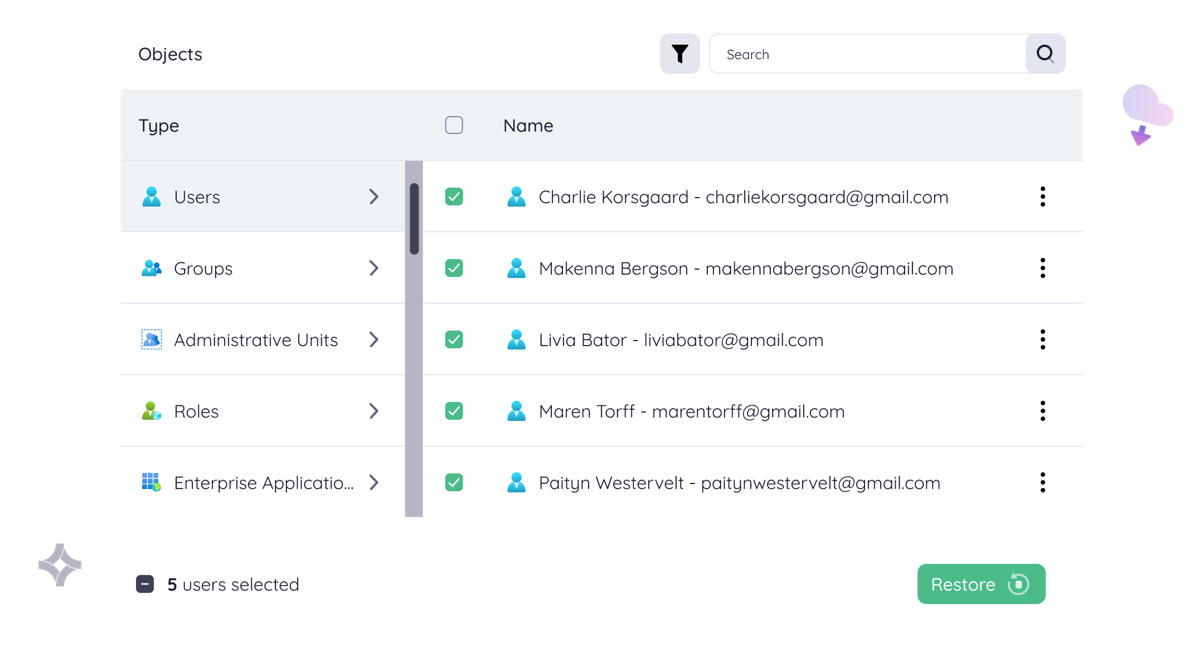Click the Type list vertical scrollbar
Image resolution: width=1204 pixels, height=661 pixels.
click(414, 219)
